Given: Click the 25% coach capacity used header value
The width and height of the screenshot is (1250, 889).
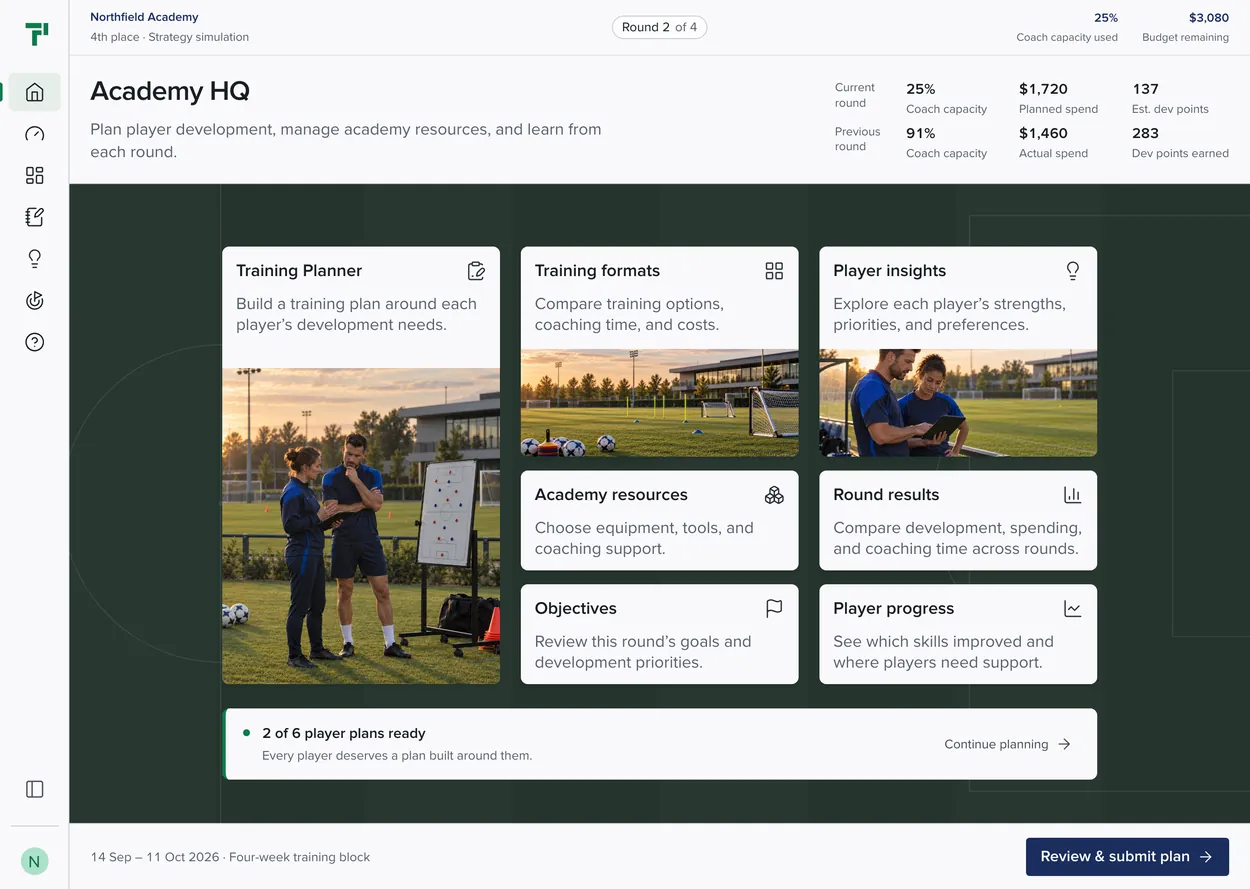Looking at the screenshot, I should (x=1106, y=18).
